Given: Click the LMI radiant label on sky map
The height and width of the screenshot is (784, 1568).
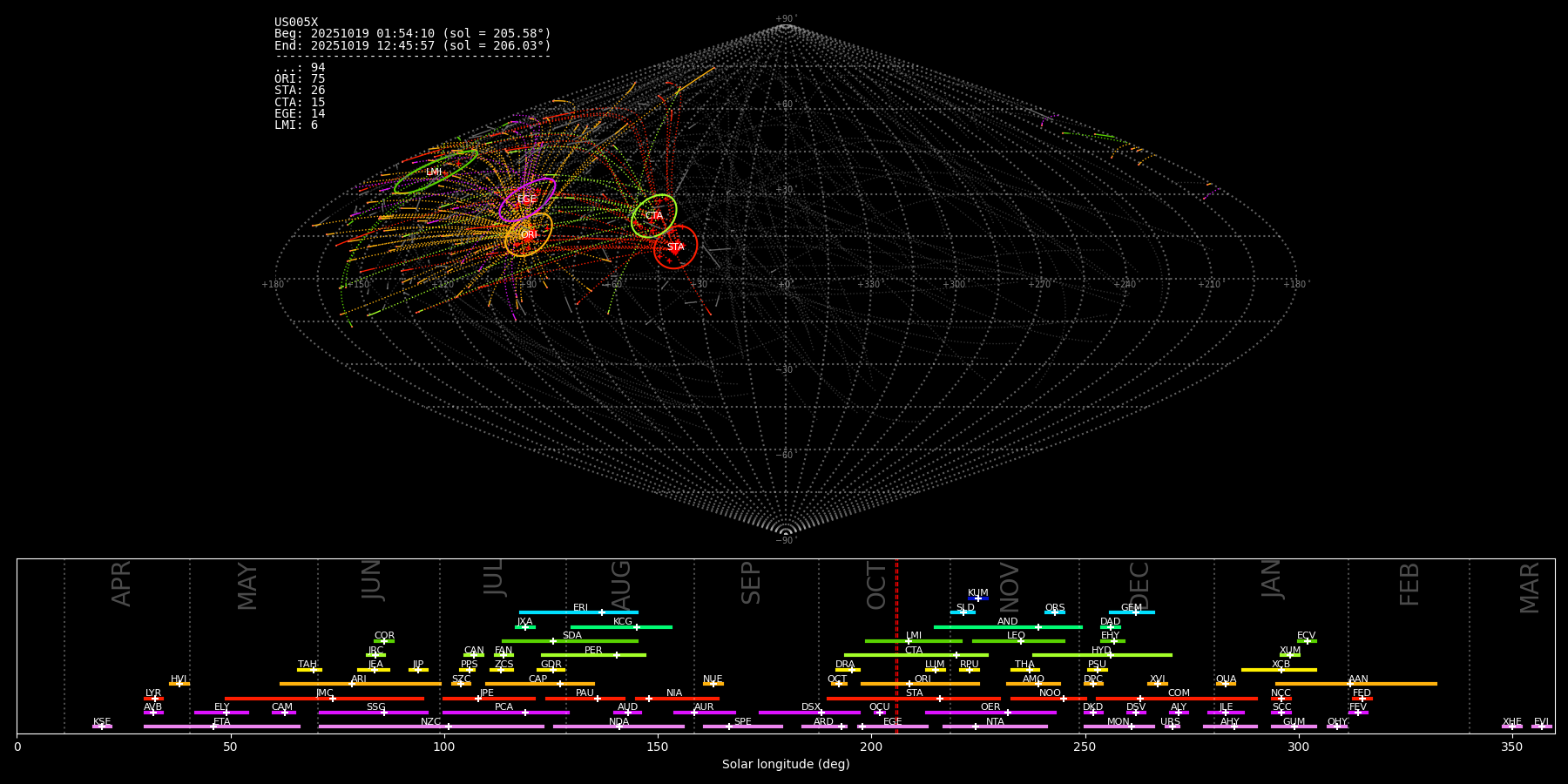Looking at the screenshot, I should click(434, 172).
